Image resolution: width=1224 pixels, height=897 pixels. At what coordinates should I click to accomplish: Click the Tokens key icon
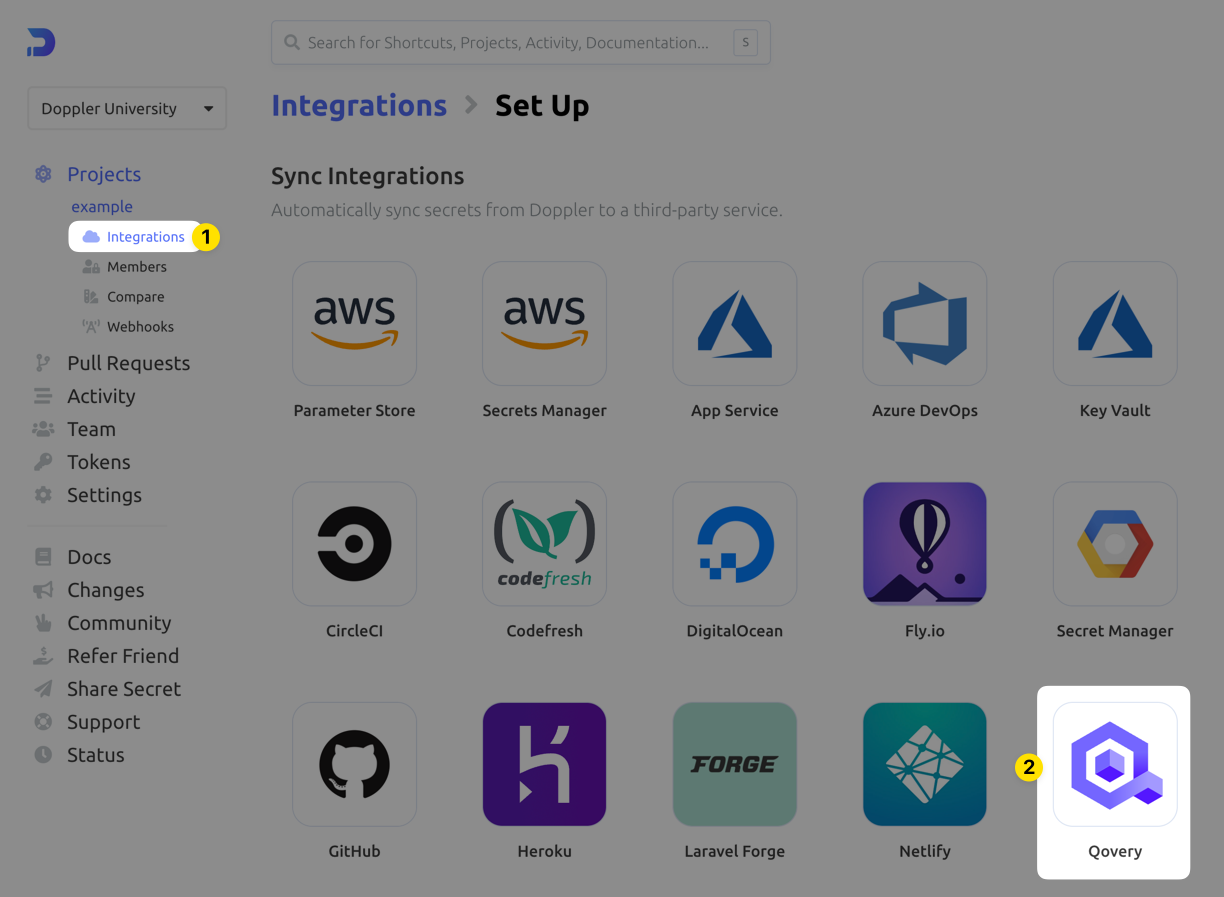(x=43, y=462)
